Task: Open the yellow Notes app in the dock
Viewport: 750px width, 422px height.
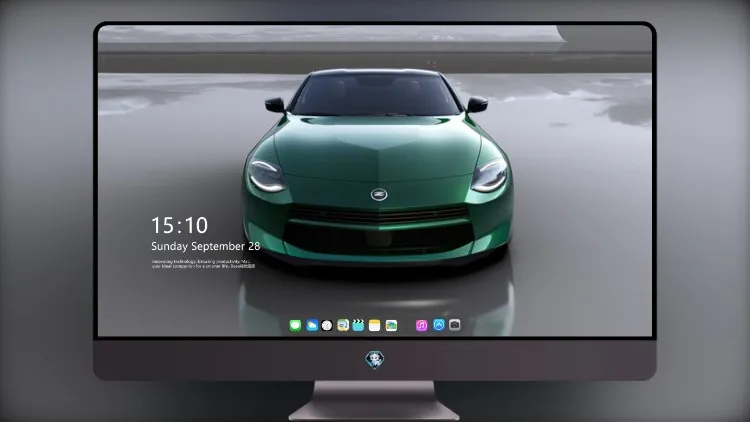Action: [x=375, y=325]
